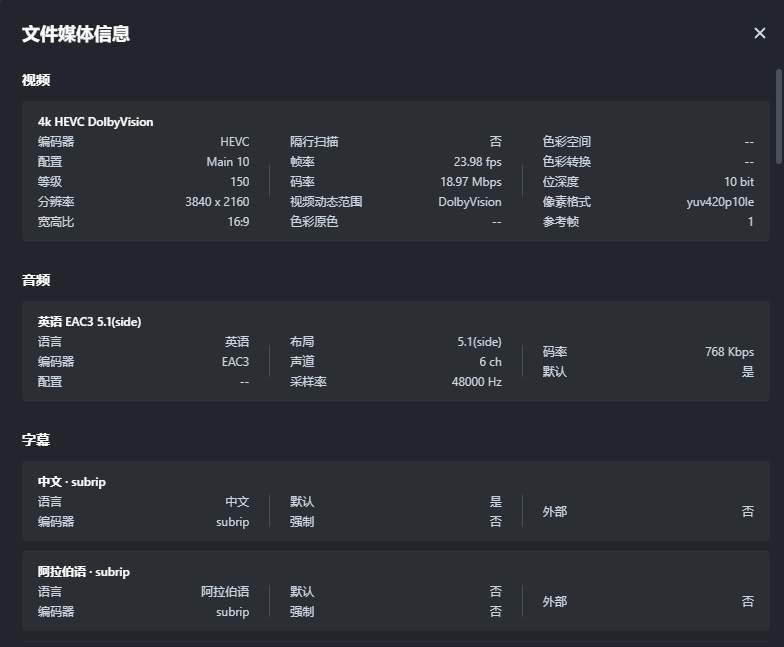
Task: Click the 中文 · subrip subtitle title
Action: 72,482
